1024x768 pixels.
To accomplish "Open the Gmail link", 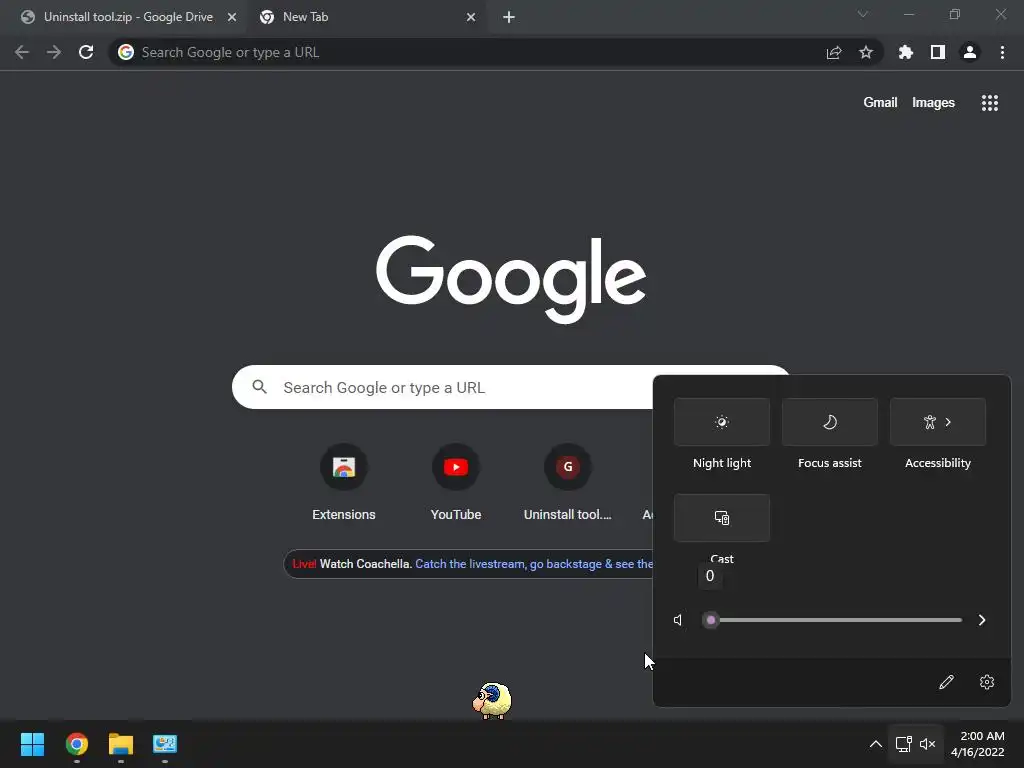I will click(880, 103).
